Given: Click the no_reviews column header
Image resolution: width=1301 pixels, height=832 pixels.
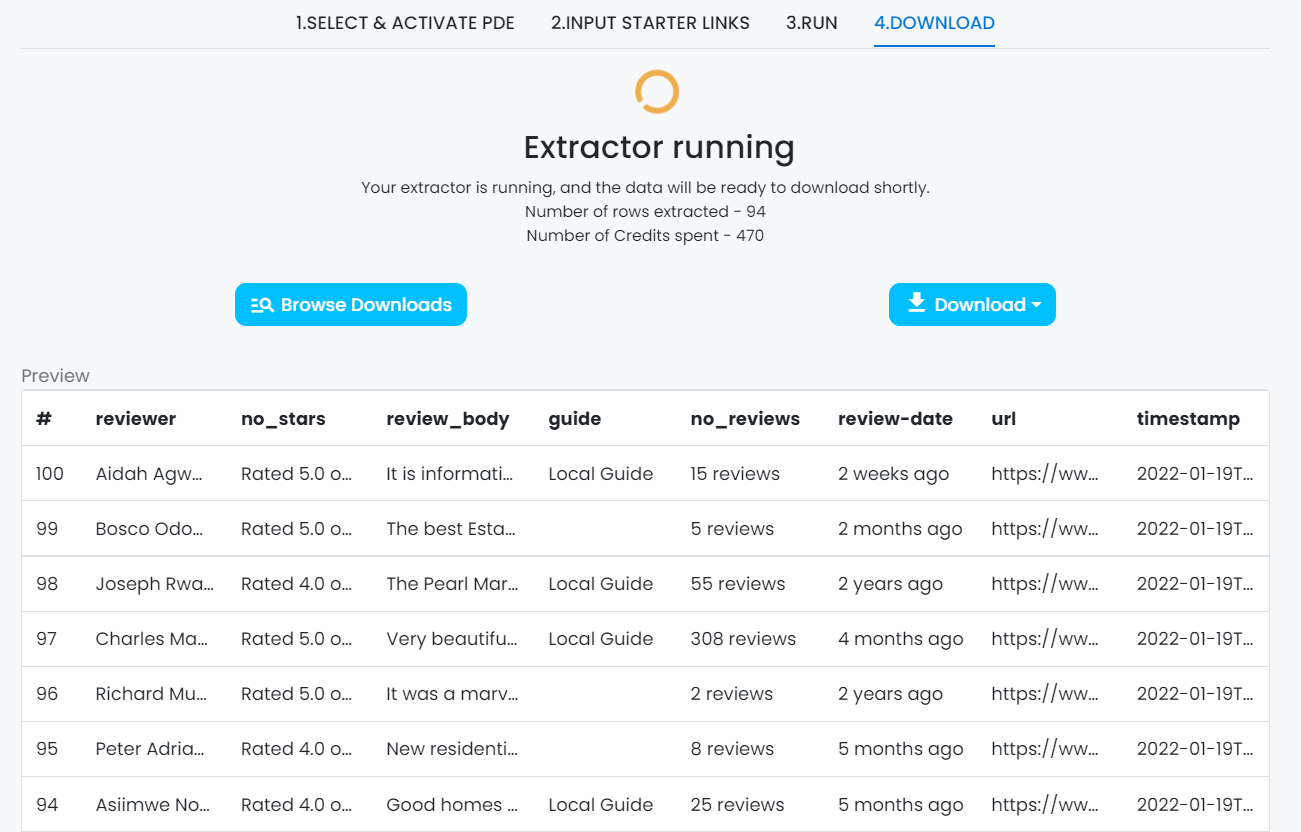Looking at the screenshot, I should tap(745, 419).
